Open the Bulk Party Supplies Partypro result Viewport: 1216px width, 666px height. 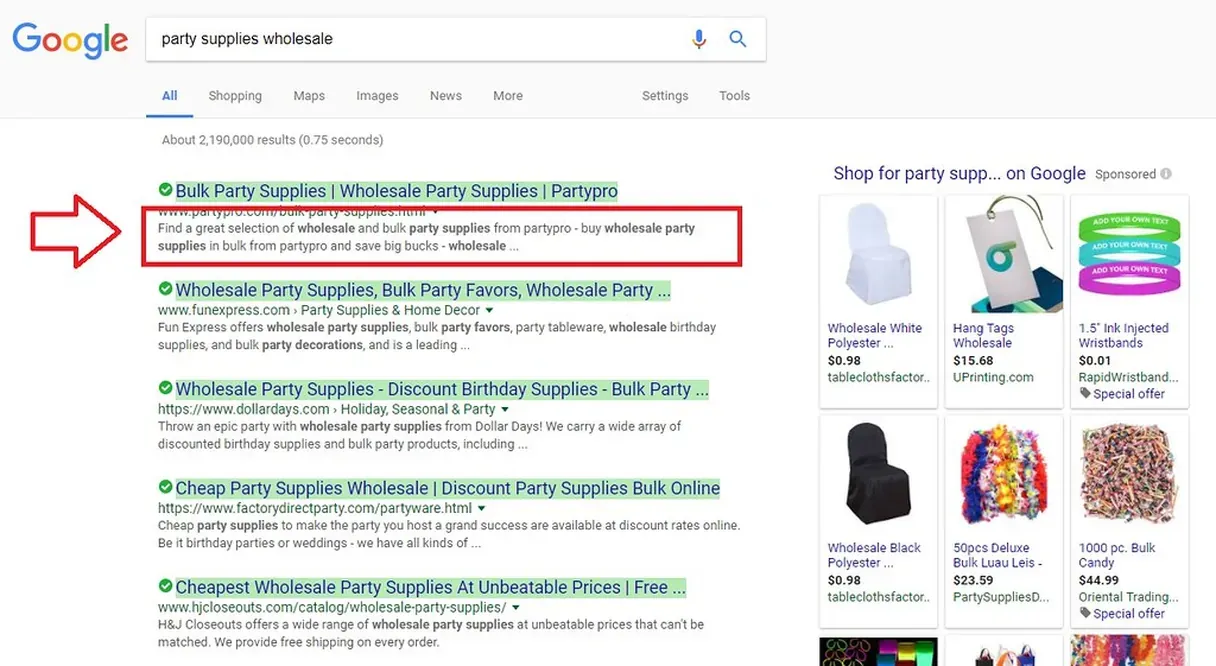coord(394,190)
